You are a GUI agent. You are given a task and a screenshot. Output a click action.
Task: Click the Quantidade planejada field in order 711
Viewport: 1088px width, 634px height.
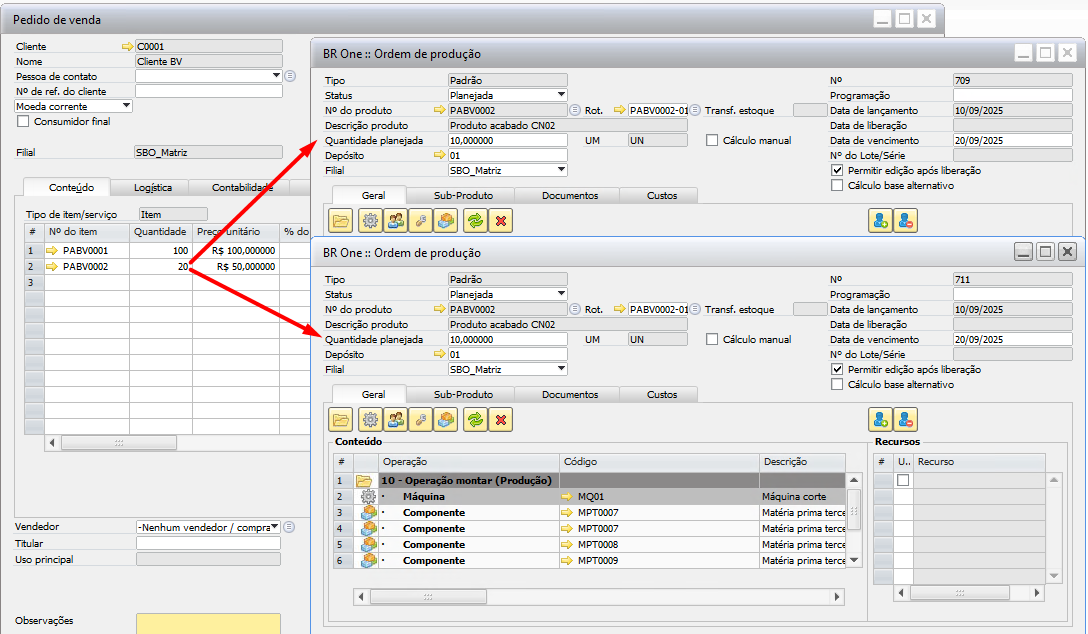(507, 340)
